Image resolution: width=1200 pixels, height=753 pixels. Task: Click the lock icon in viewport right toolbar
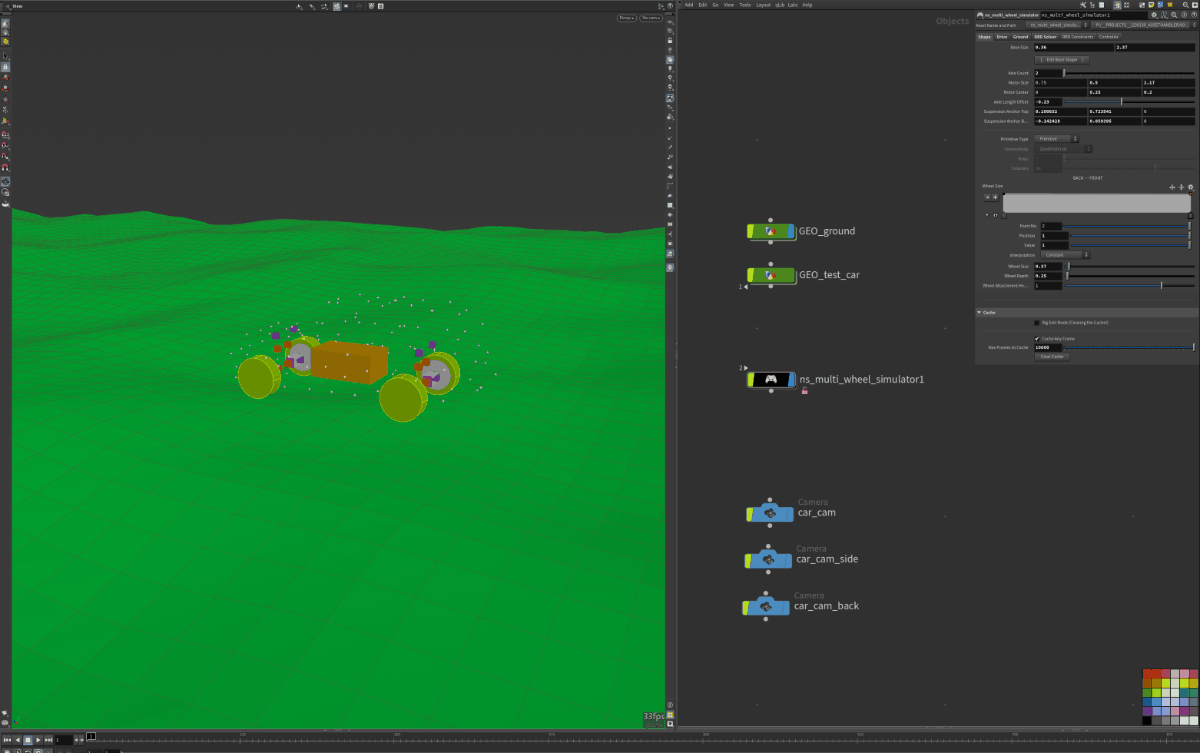click(x=669, y=41)
